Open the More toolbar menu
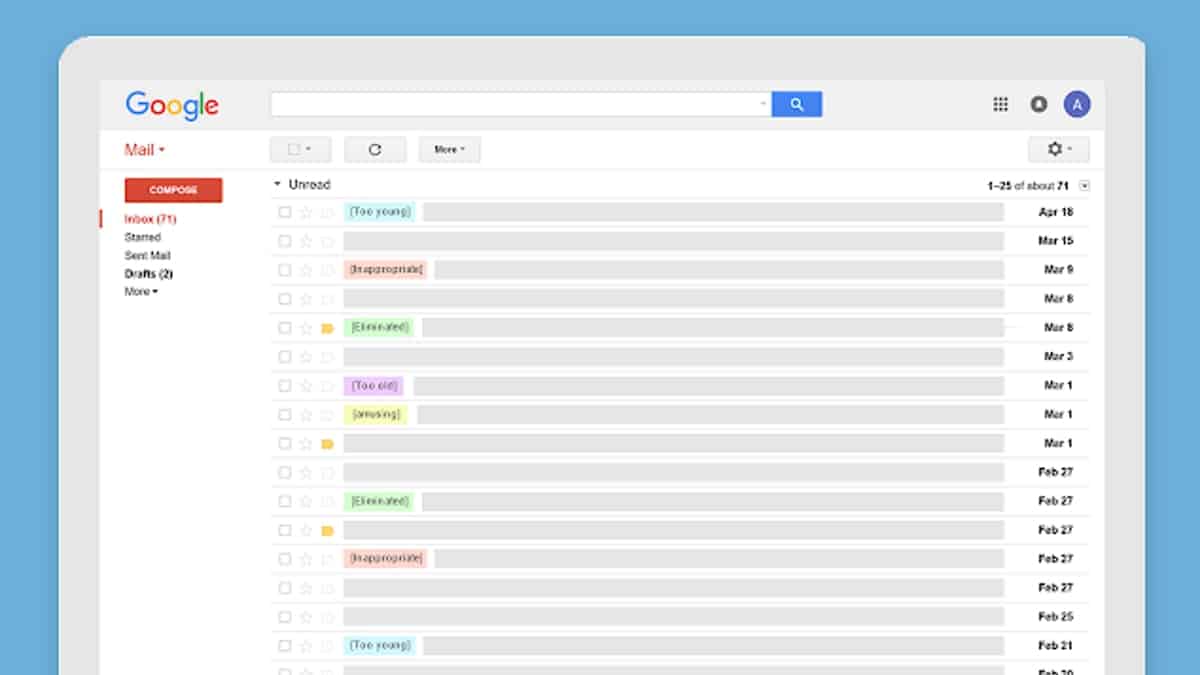1200x675 pixels. pyautogui.click(x=448, y=148)
